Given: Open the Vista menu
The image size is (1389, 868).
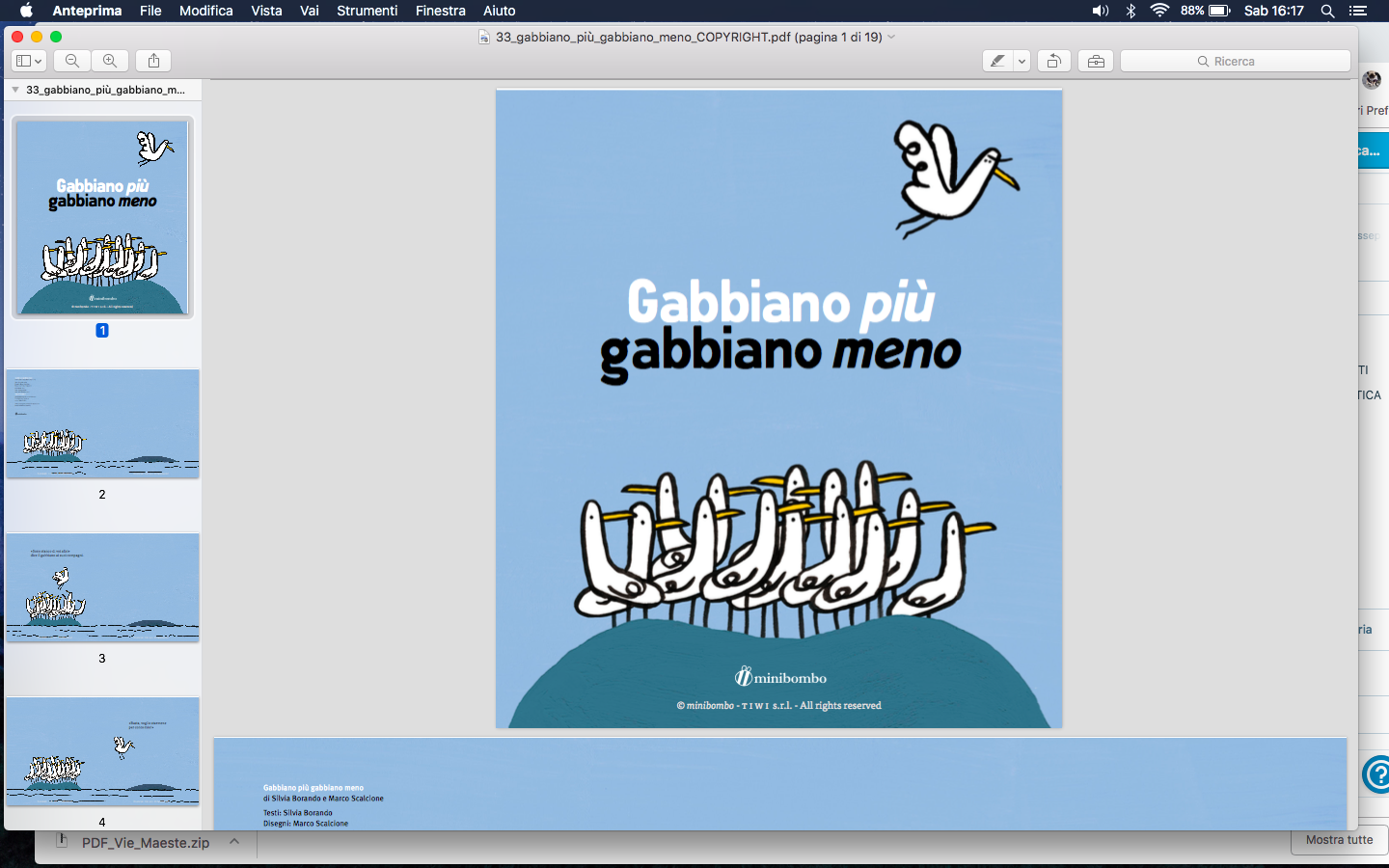Looking at the screenshot, I should pos(266,11).
